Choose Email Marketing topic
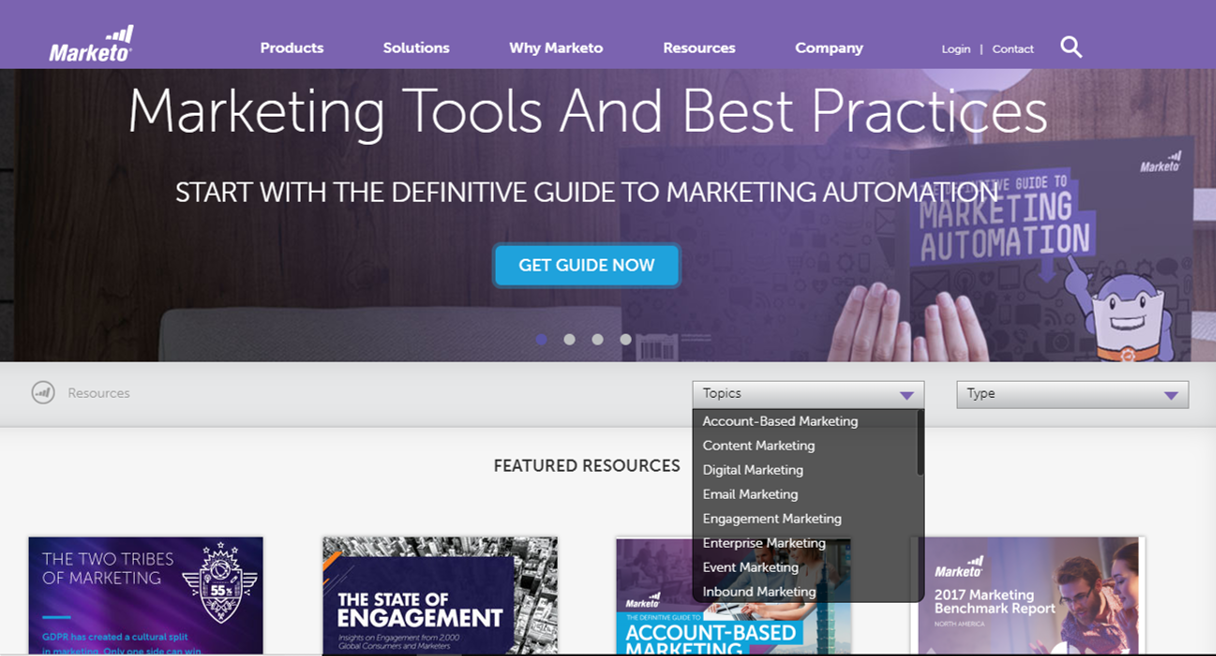 pyautogui.click(x=750, y=494)
